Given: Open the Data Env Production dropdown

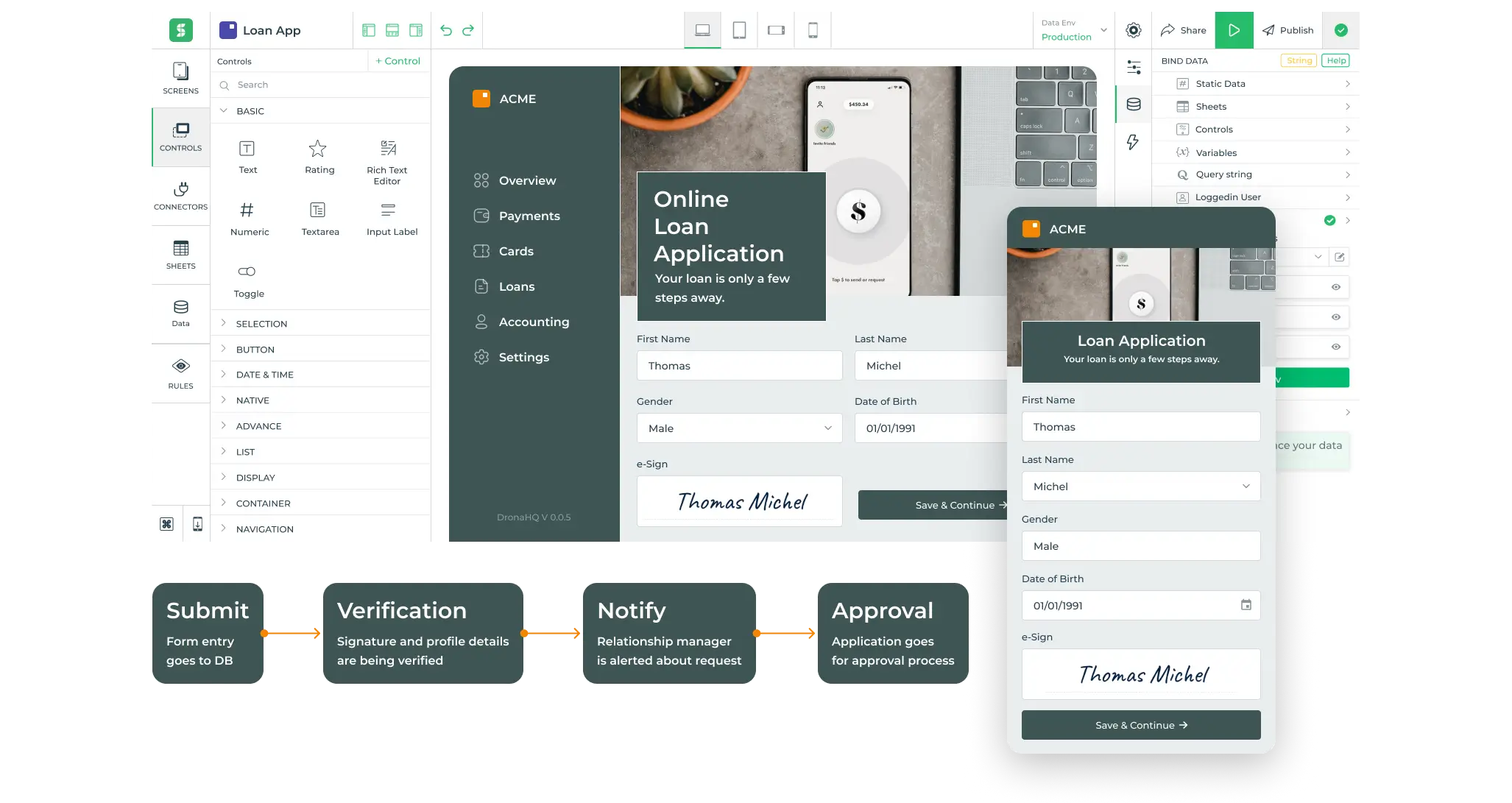Looking at the screenshot, I should coord(1074,30).
